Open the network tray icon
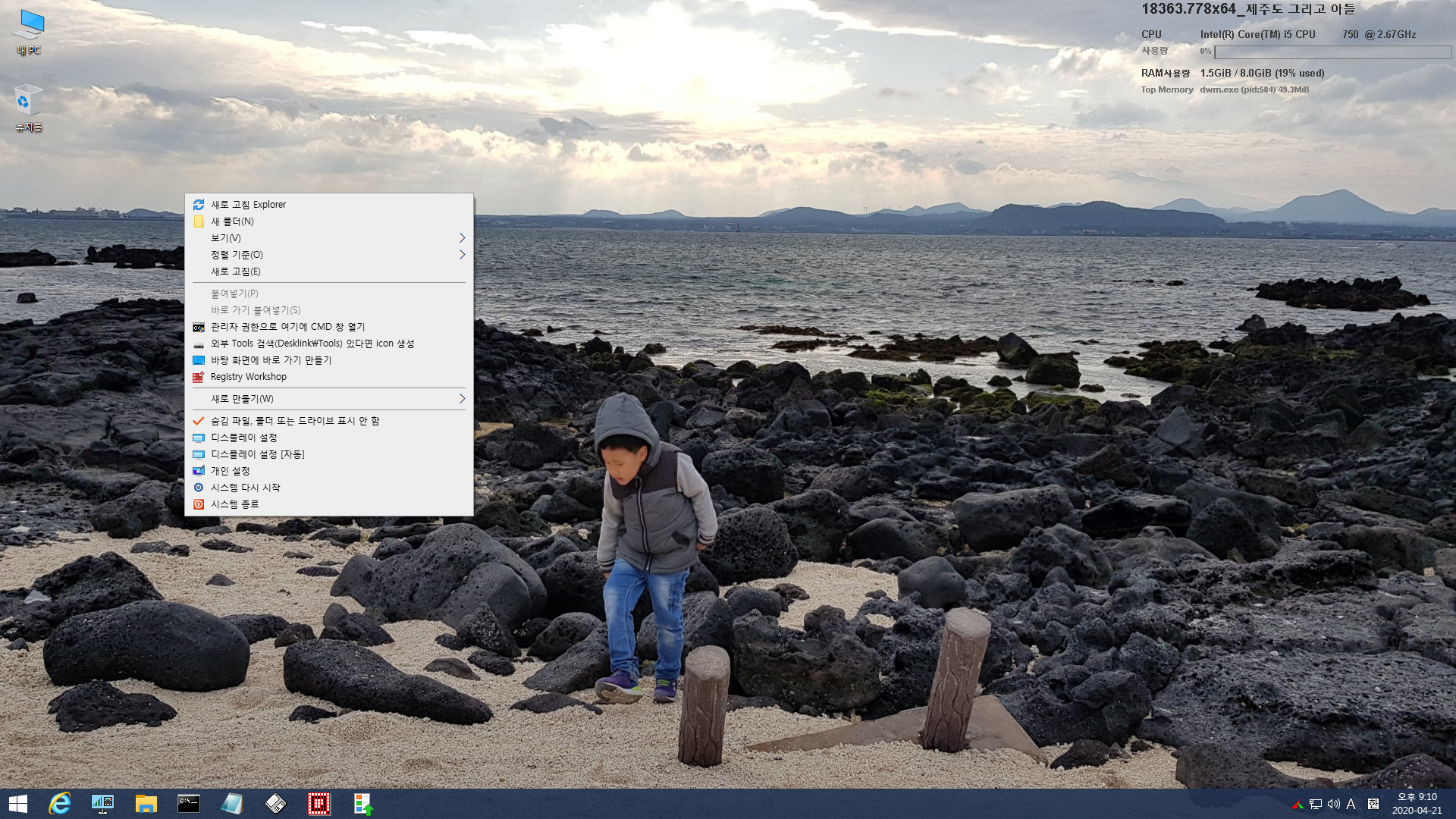1456x819 pixels. pyautogui.click(x=1316, y=804)
